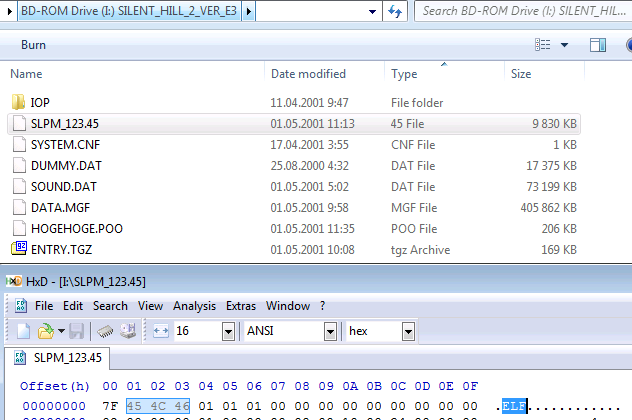Click the Burn button

point(33,45)
